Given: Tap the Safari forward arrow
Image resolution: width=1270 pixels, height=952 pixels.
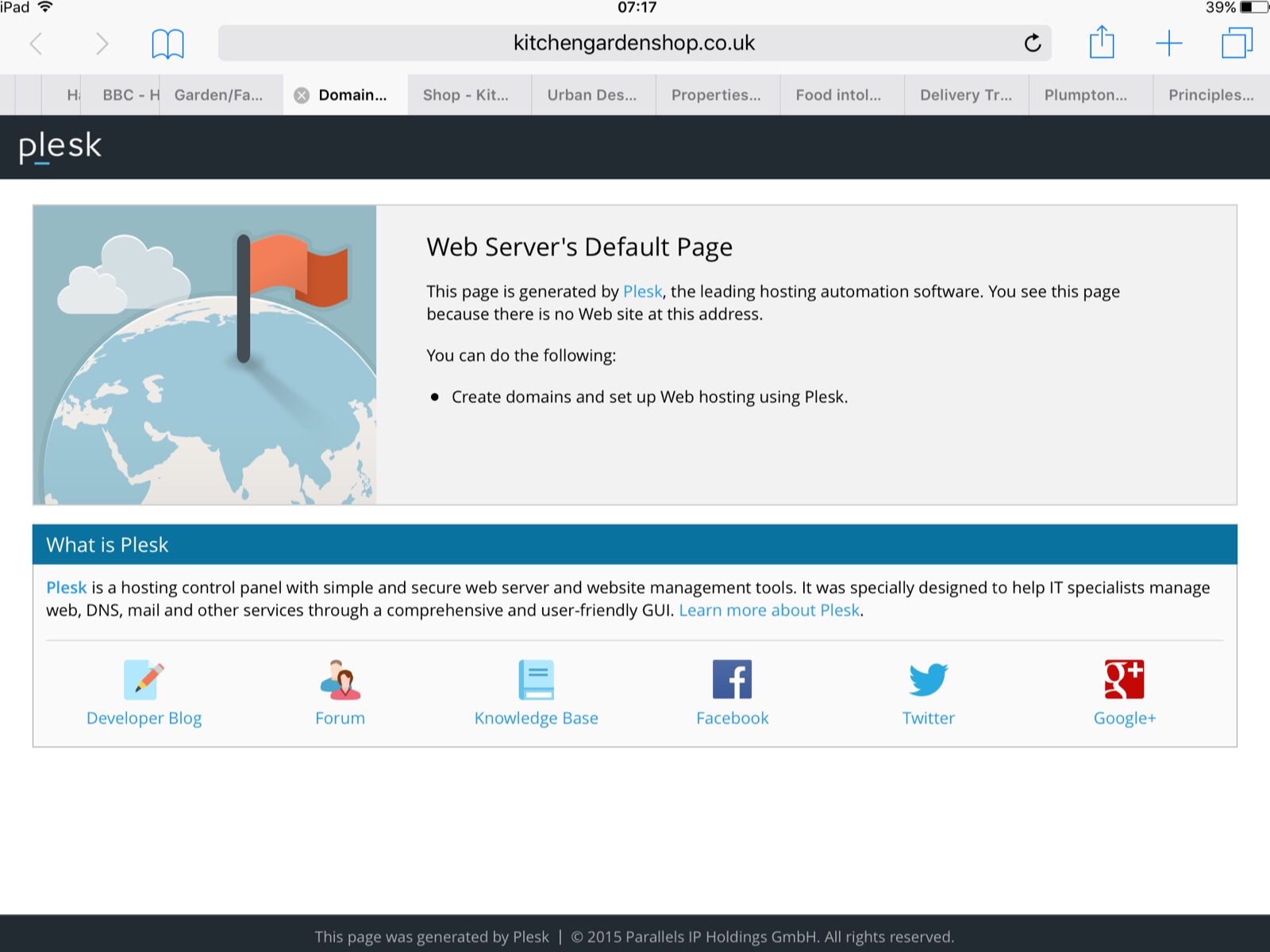Looking at the screenshot, I should [101, 44].
